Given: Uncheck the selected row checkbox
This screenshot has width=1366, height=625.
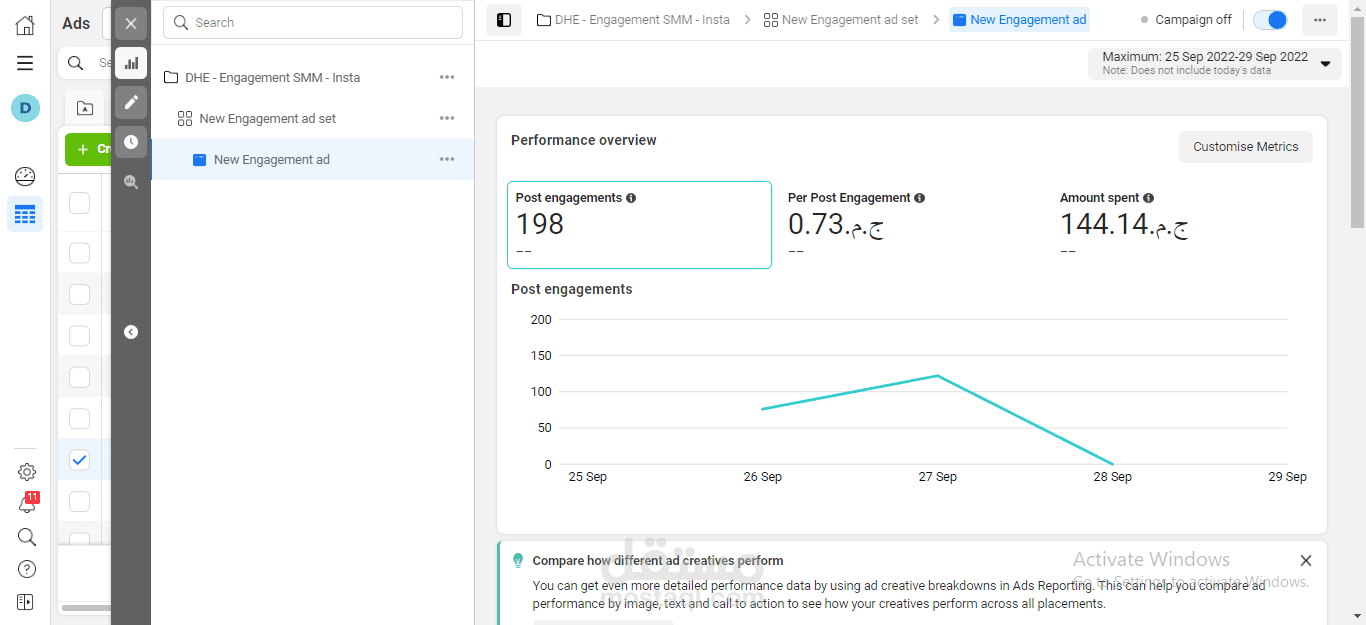Looking at the screenshot, I should tap(80, 460).
